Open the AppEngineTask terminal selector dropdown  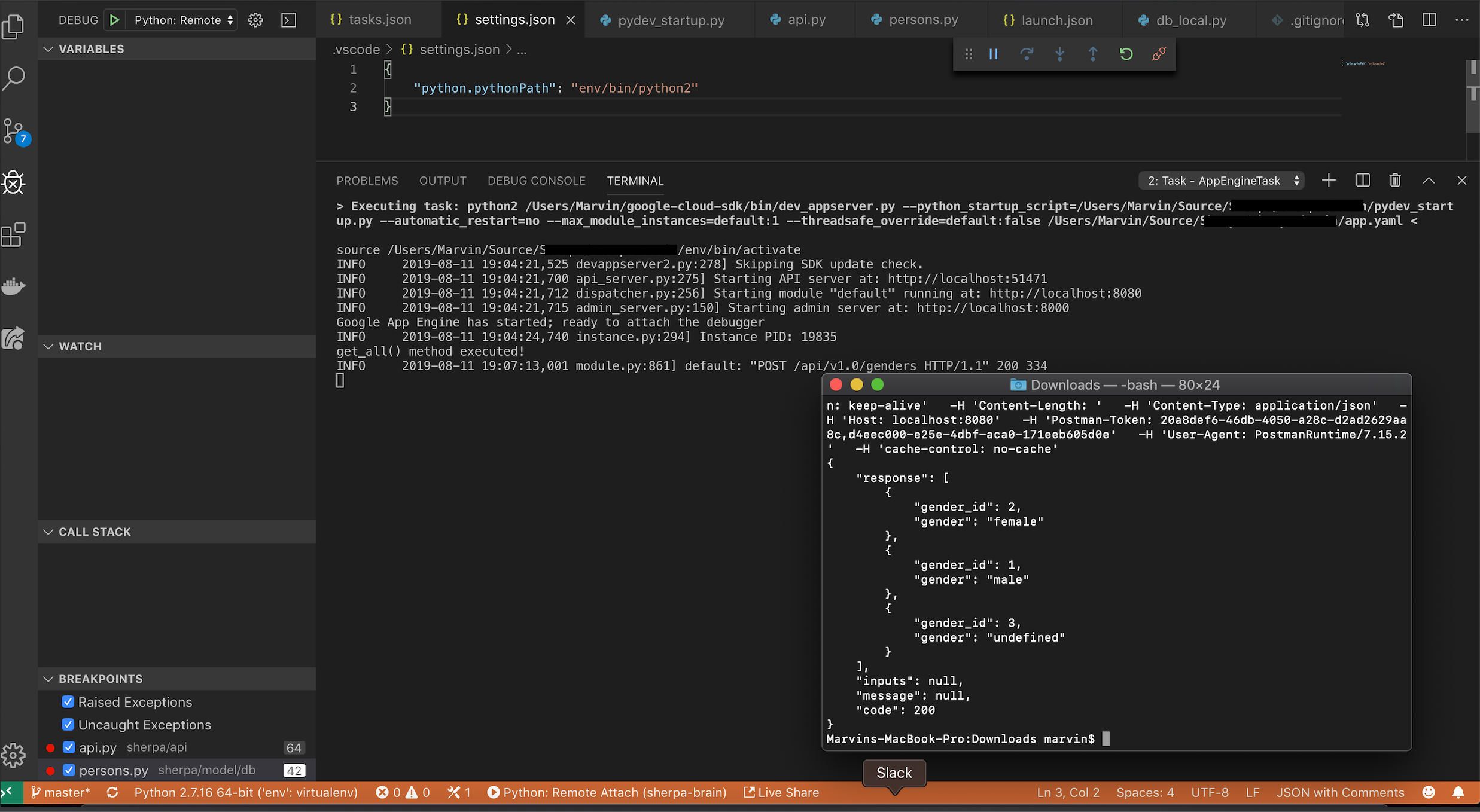pos(1220,180)
